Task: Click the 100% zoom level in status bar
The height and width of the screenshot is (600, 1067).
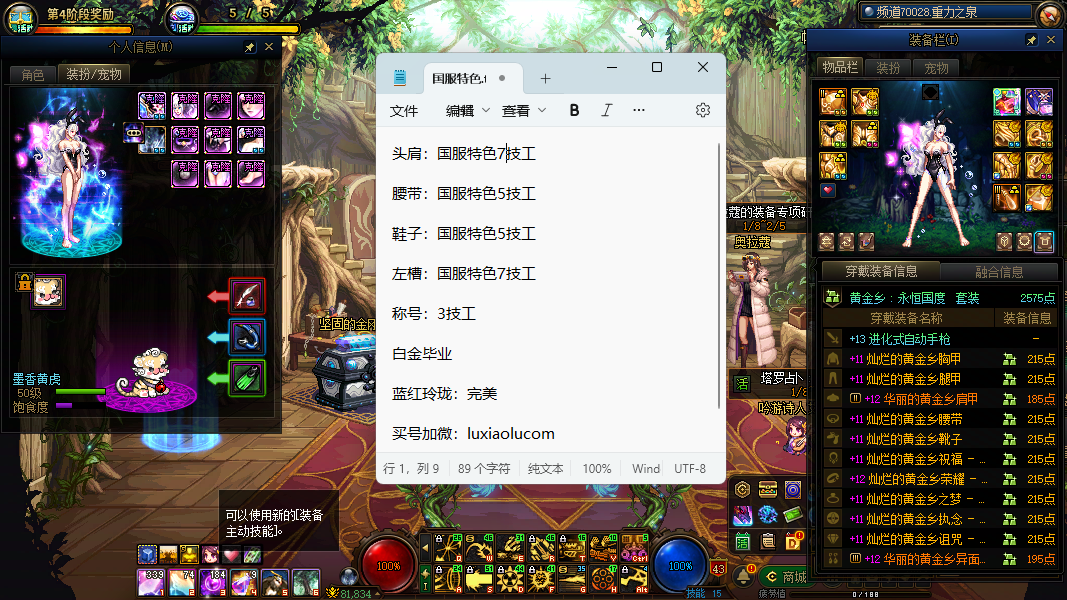Action: [x=597, y=468]
